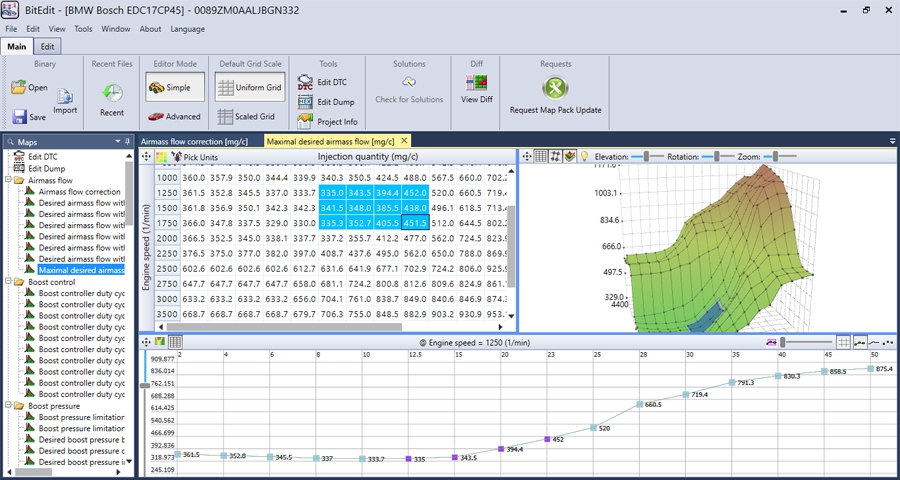The height and width of the screenshot is (480, 900).
Task: Open the Edit Dump tool in ribbon
Action: [x=325, y=102]
